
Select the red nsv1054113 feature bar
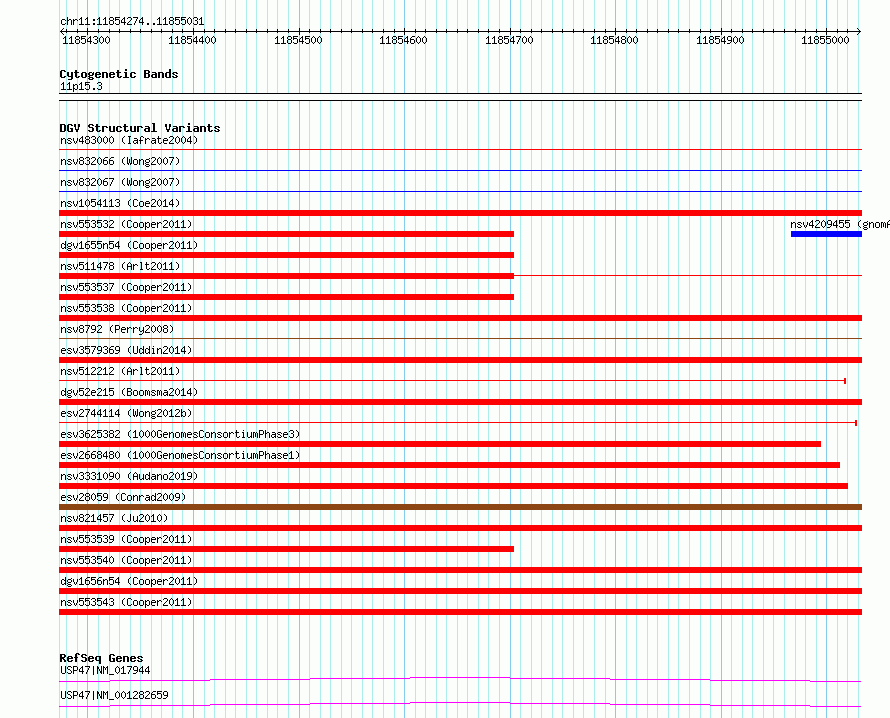pyautogui.click(x=460, y=213)
